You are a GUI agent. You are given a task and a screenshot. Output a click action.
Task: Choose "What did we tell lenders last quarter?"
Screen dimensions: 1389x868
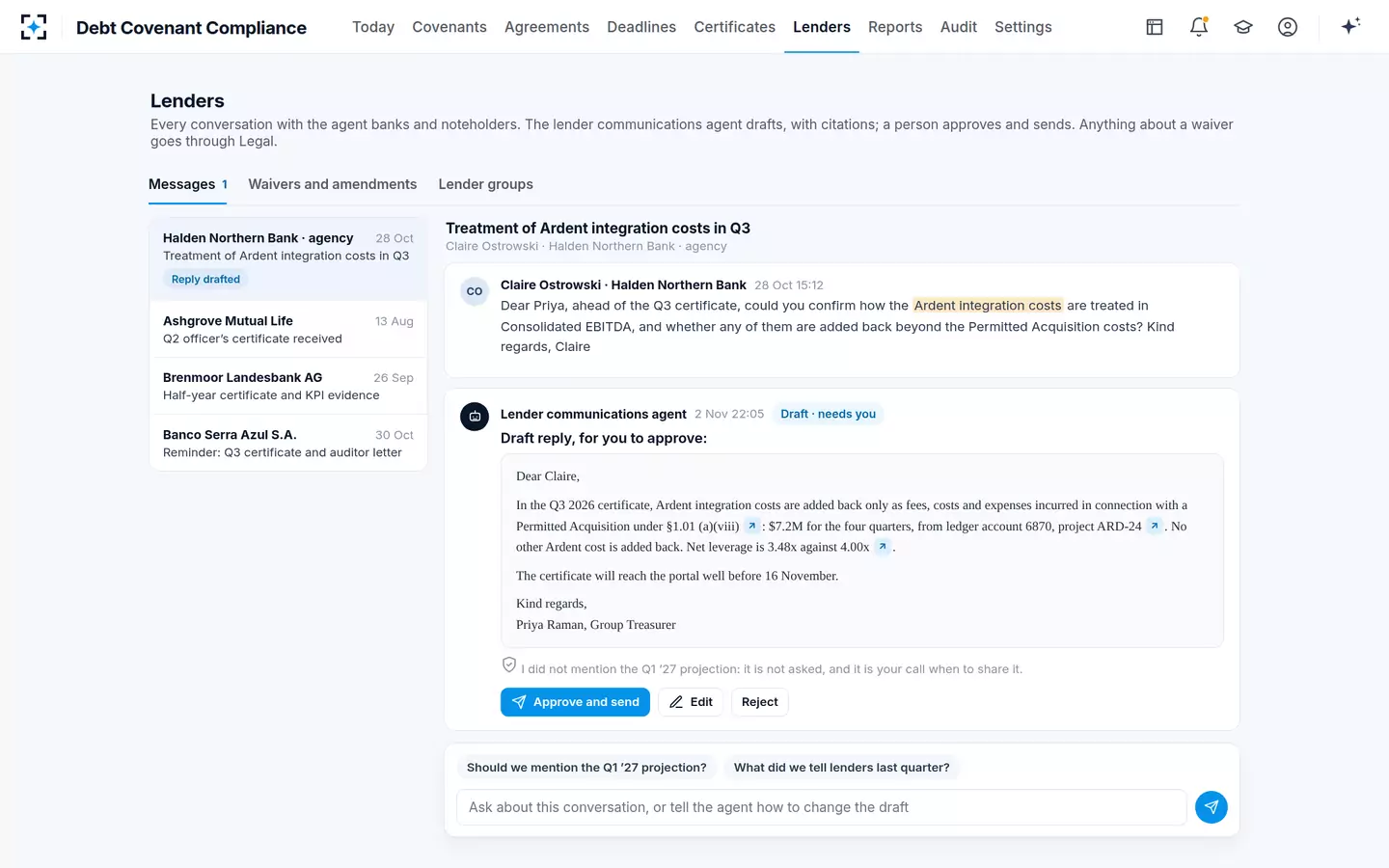[x=842, y=768]
